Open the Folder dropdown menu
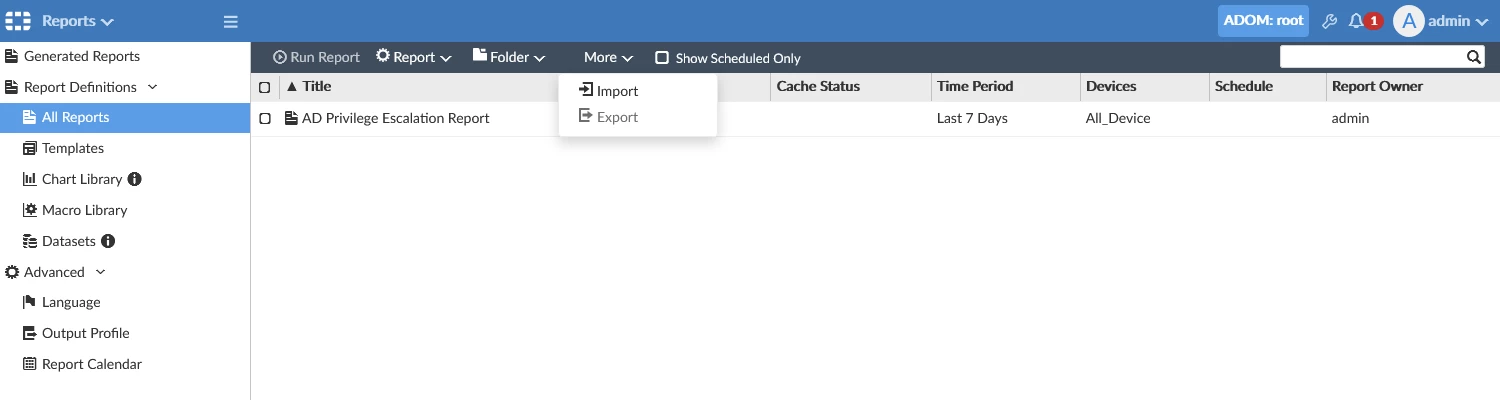 (x=509, y=57)
